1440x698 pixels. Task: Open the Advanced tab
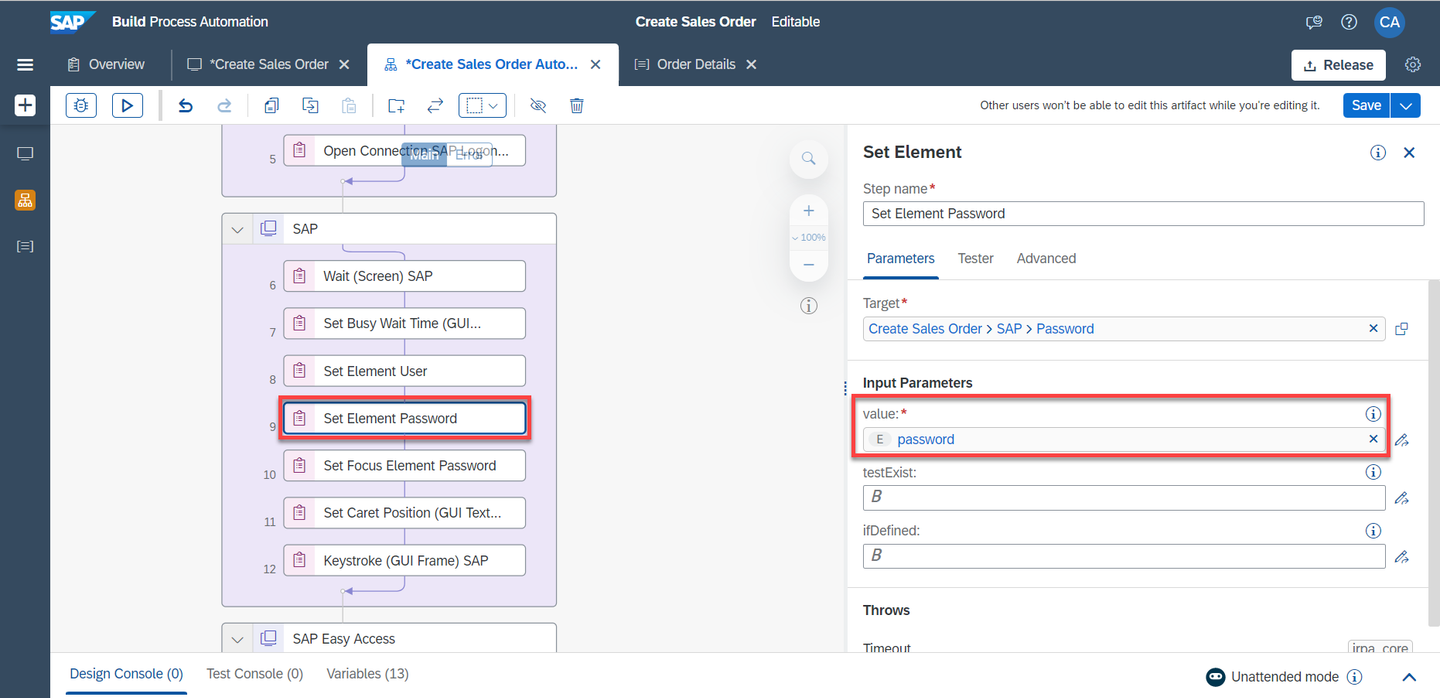point(1046,258)
